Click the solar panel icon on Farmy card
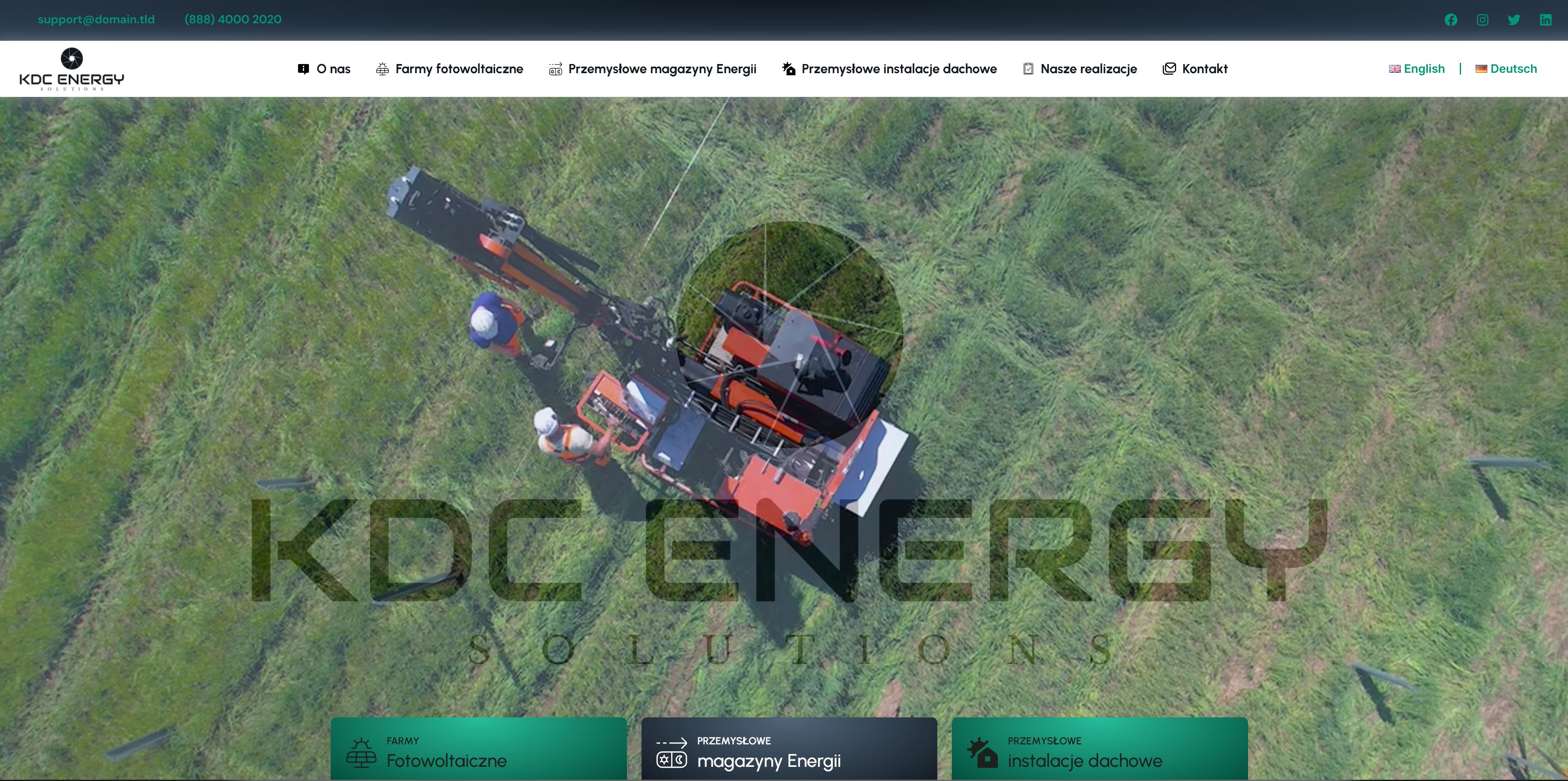This screenshot has height=781, width=1568. pos(361,752)
